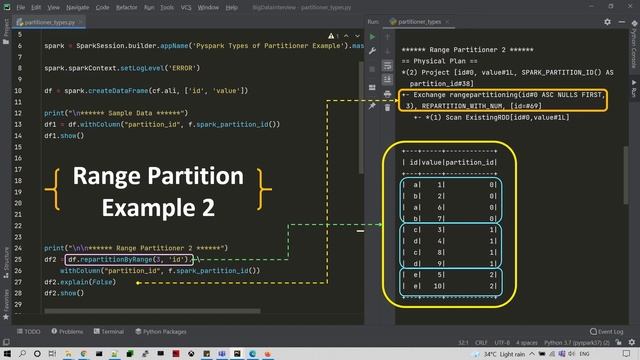Open the warnings indicator in the editor
Screen dimensions: 640x360
coord(333,36)
